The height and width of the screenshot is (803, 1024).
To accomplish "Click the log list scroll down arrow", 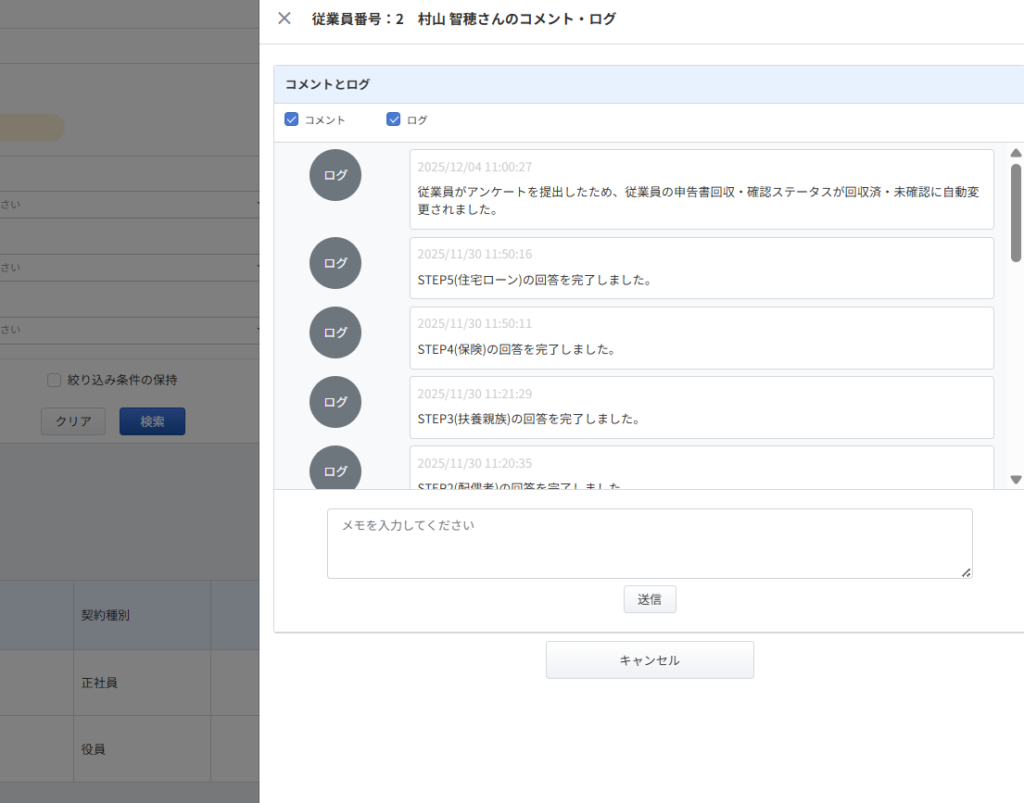I will pos(1016,479).
